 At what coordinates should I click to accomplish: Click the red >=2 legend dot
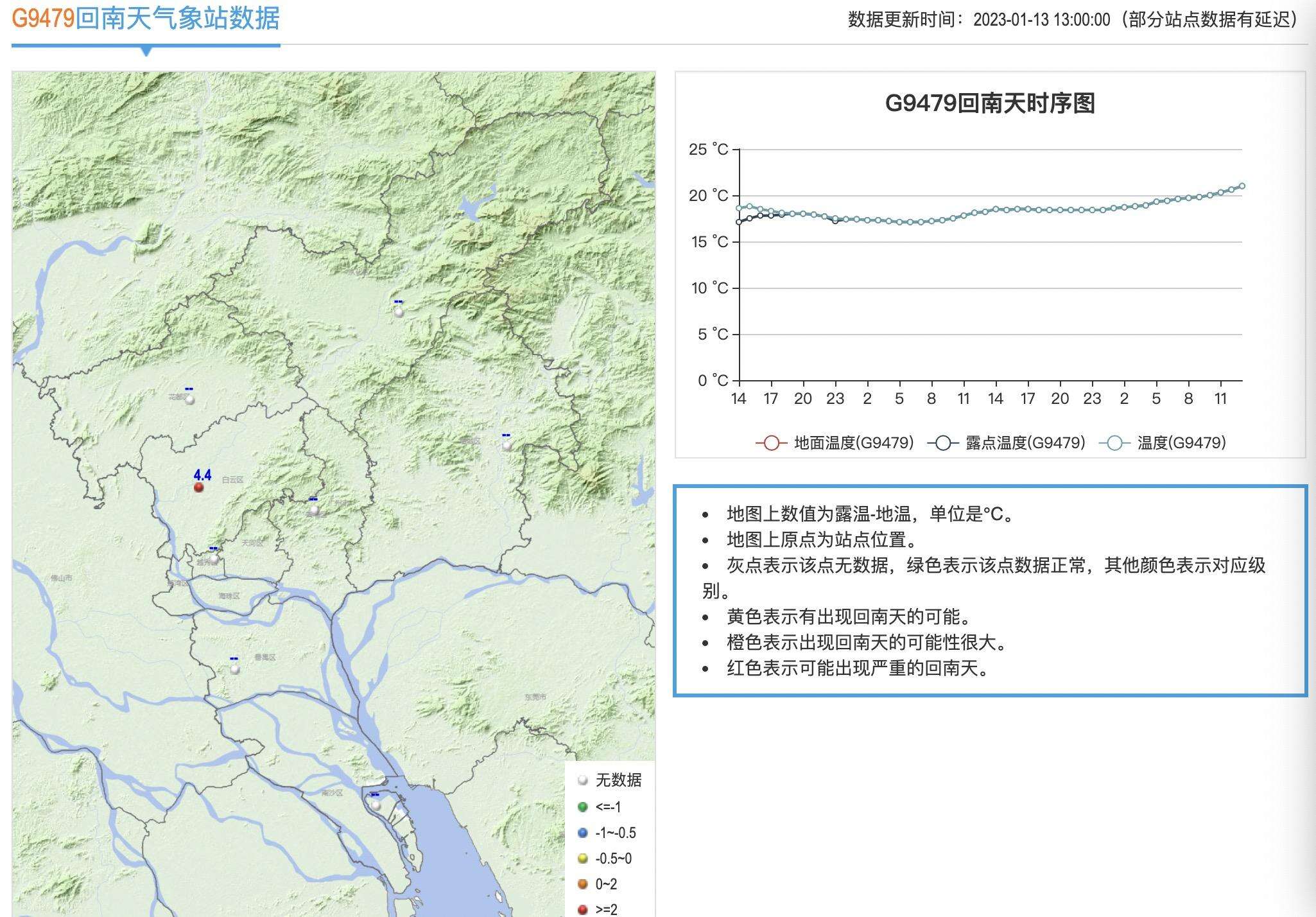click(x=583, y=909)
